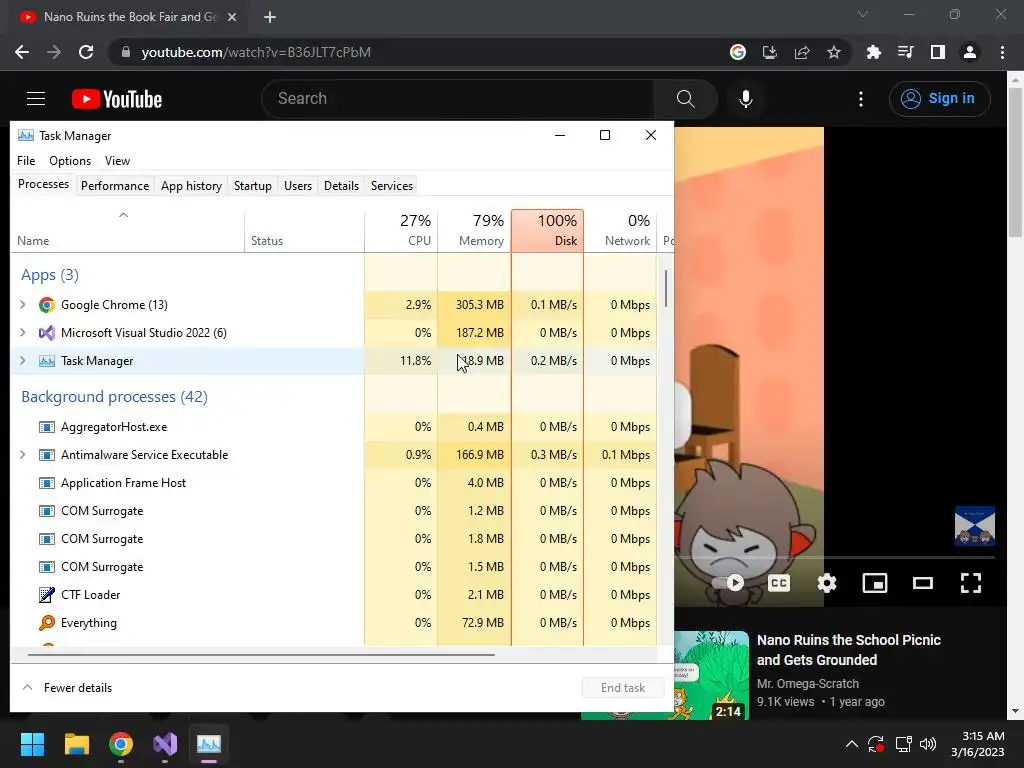Toggle the autoplay switch in player

729,583
